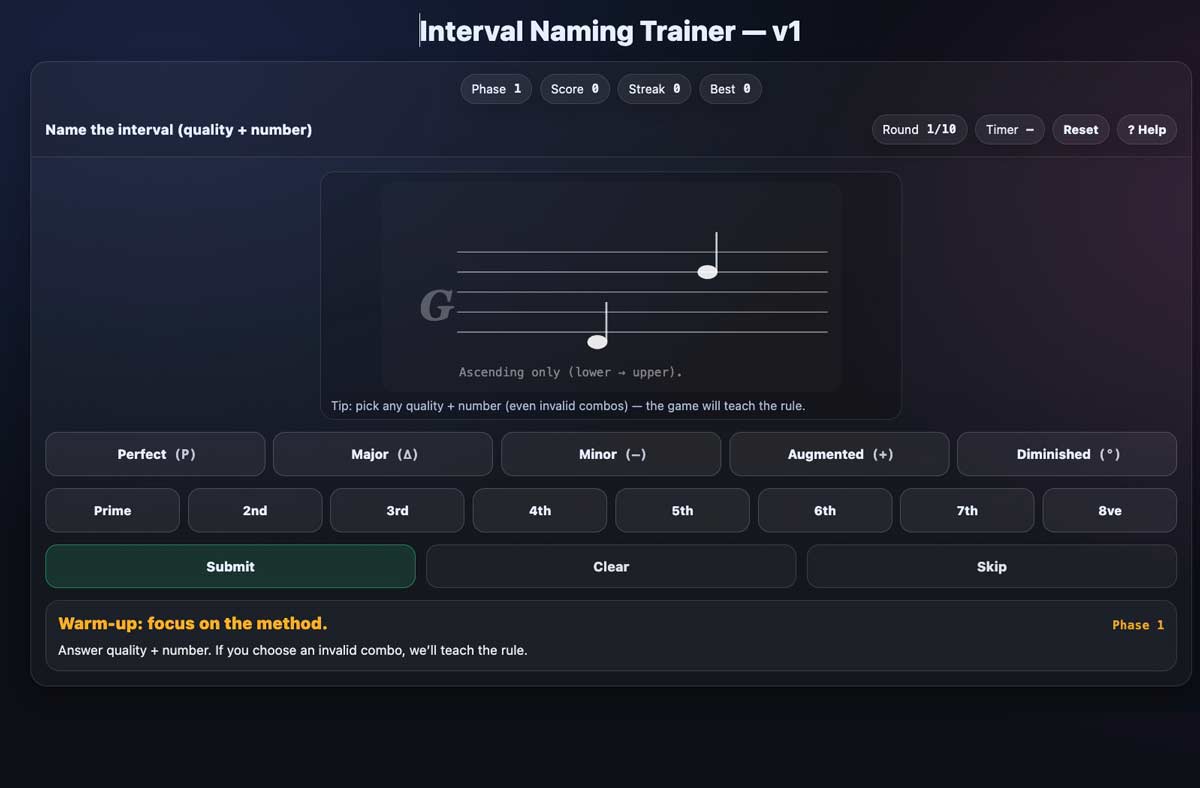Pick the Augmented (+) quality
The height and width of the screenshot is (788, 1200).
click(839, 454)
